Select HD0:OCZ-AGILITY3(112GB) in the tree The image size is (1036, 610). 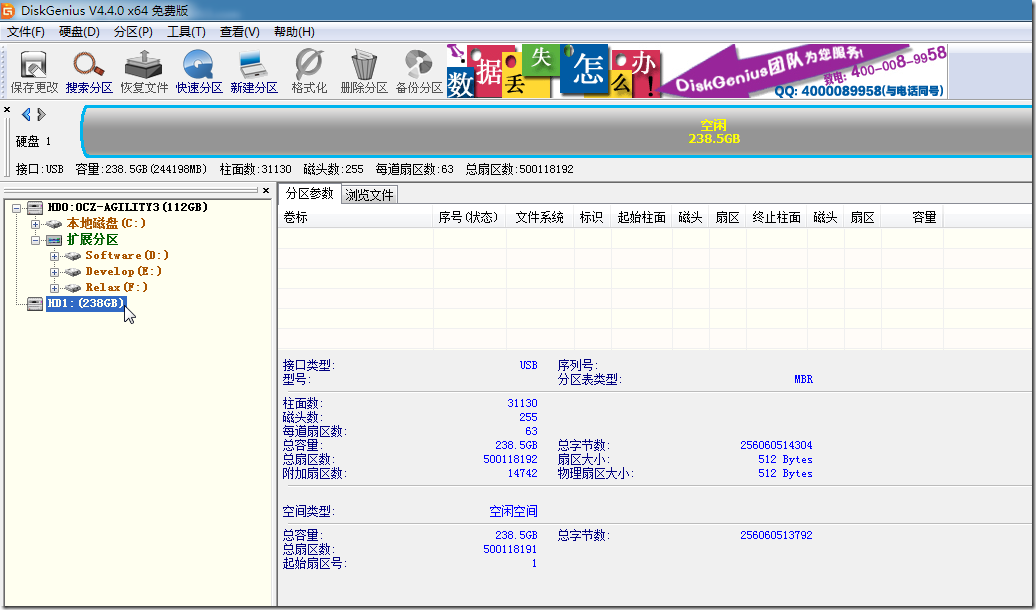coord(128,208)
